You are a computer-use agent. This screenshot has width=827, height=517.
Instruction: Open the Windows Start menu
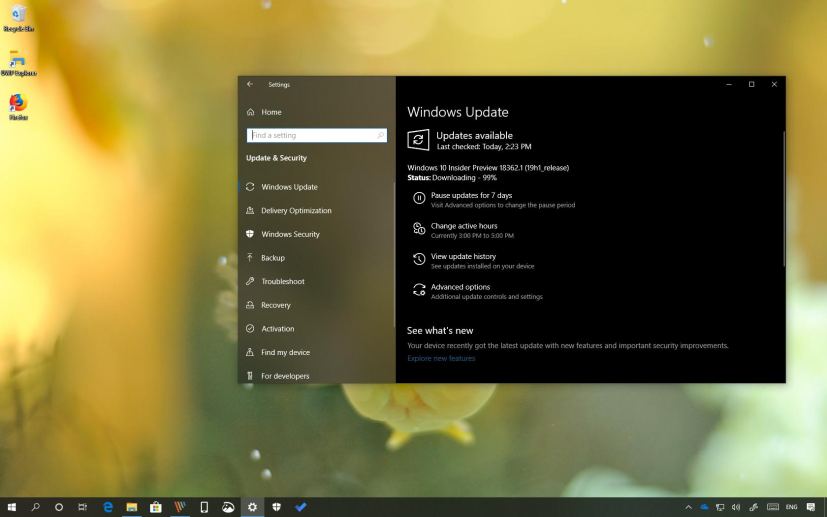11,507
